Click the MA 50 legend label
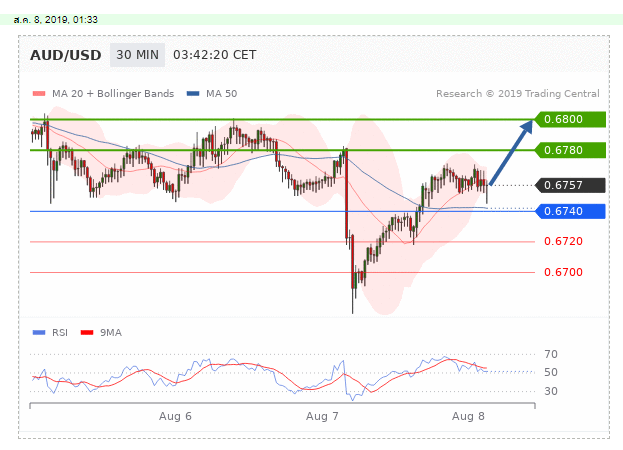 [x=221, y=94]
